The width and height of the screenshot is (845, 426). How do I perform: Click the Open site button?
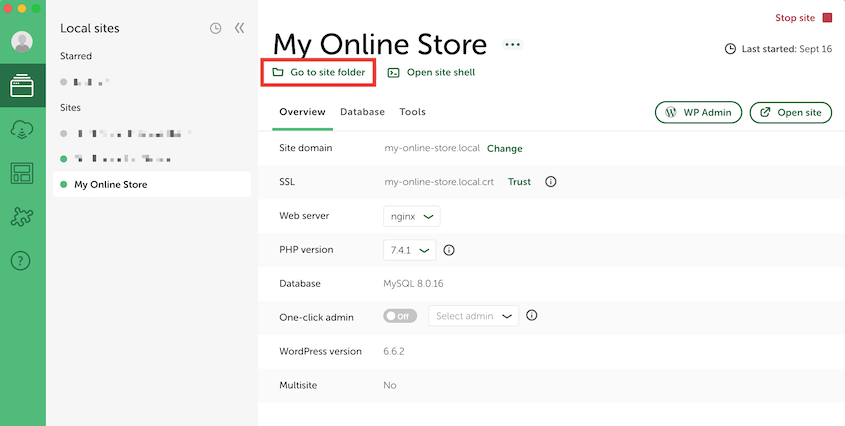point(791,113)
